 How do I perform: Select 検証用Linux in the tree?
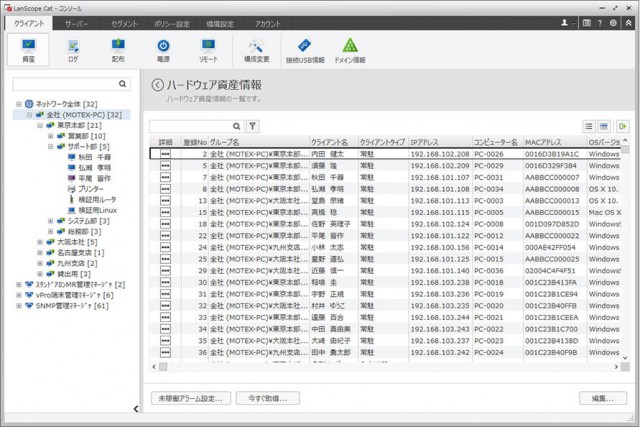click(x=97, y=210)
